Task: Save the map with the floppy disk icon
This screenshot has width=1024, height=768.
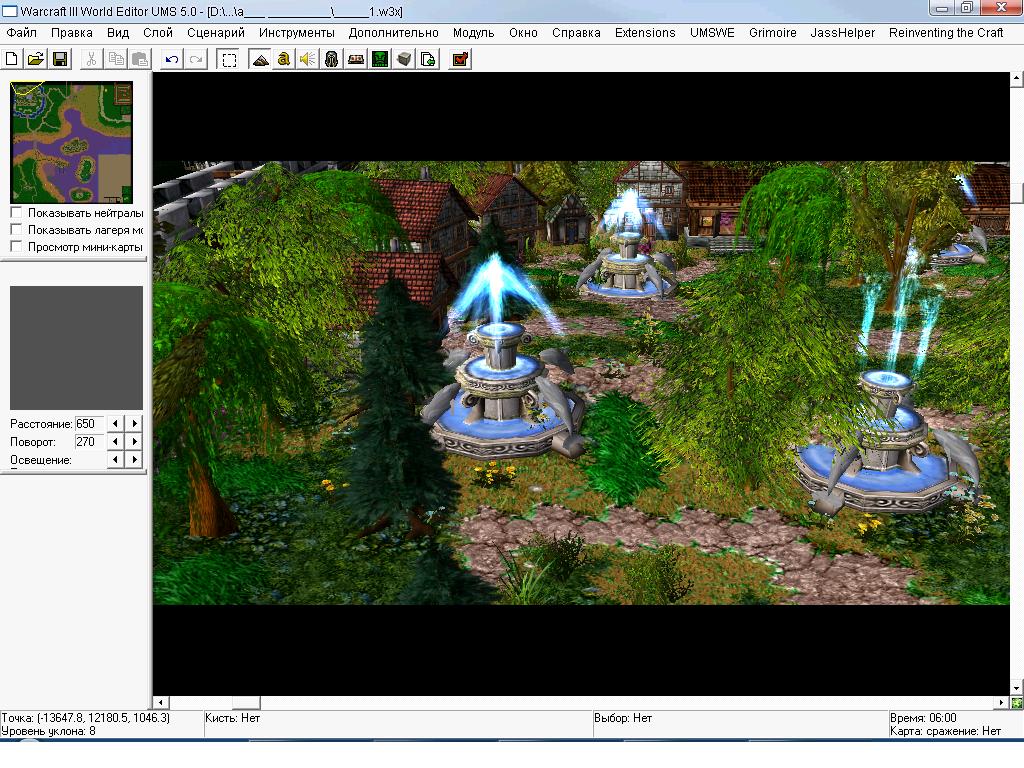Action: pos(60,59)
